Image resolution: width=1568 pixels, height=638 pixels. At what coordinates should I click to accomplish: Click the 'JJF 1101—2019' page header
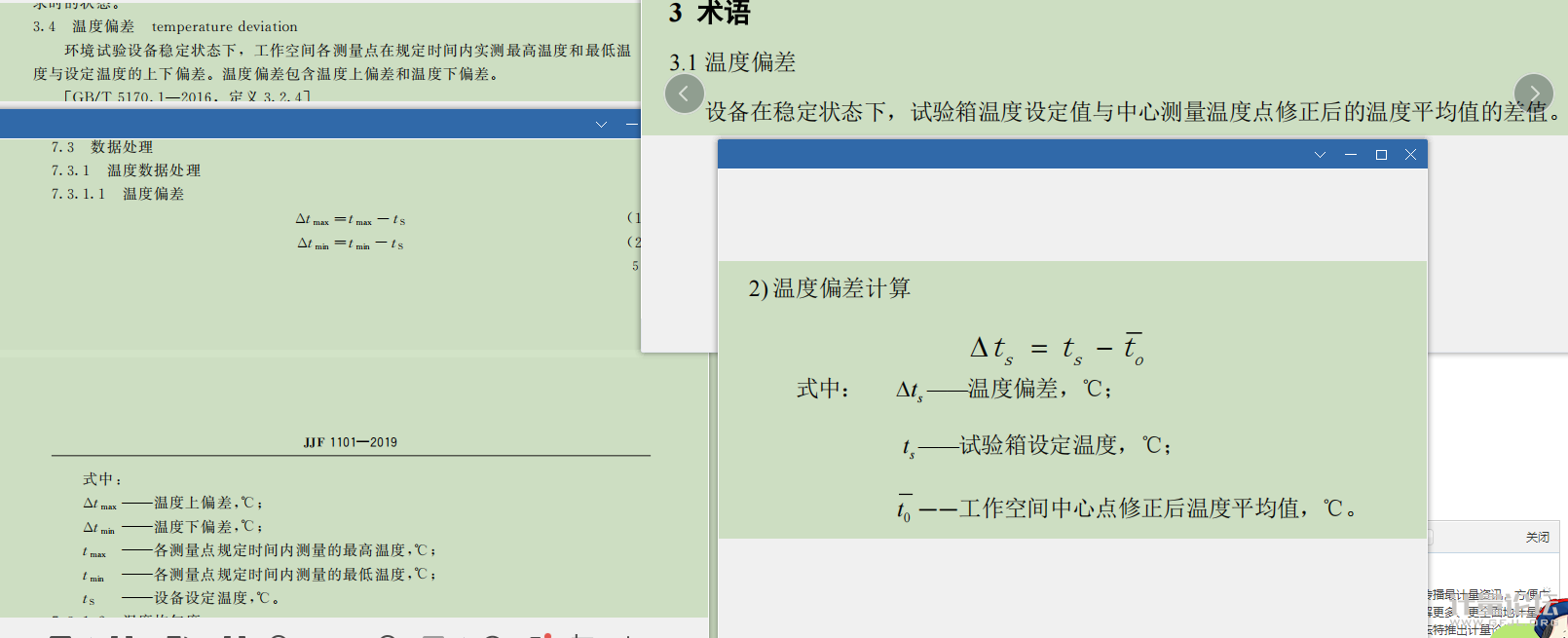[x=350, y=442]
